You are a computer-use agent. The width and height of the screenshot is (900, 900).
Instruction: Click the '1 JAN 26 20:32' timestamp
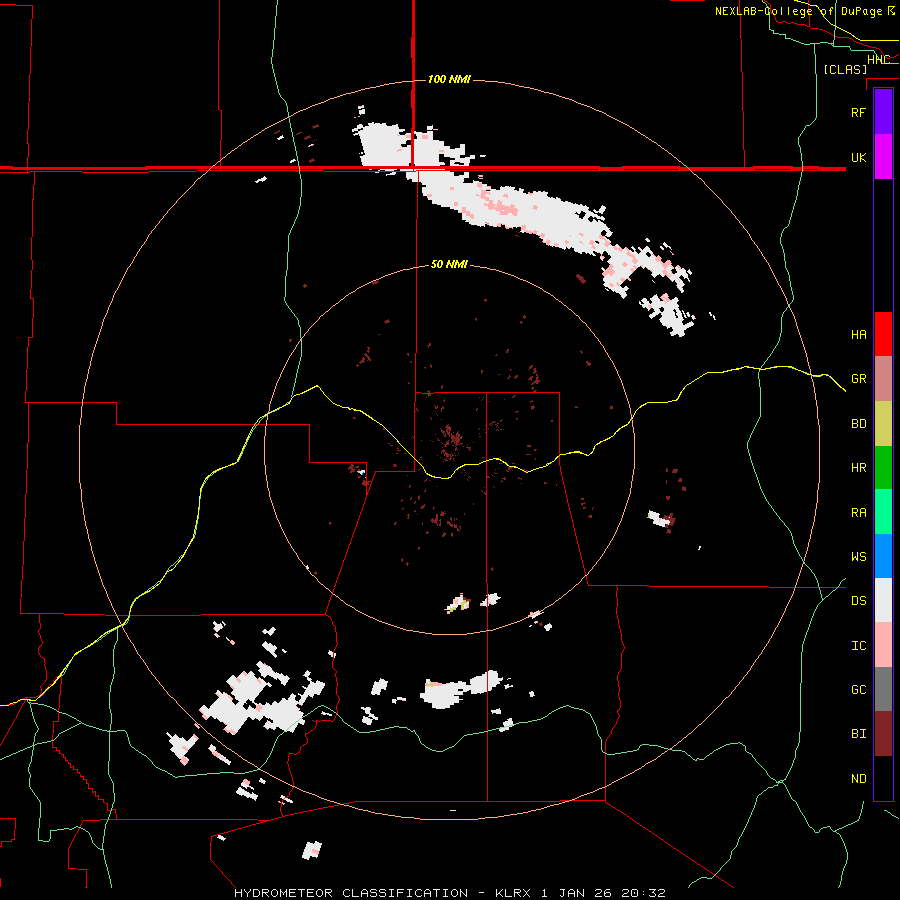(x=603, y=893)
